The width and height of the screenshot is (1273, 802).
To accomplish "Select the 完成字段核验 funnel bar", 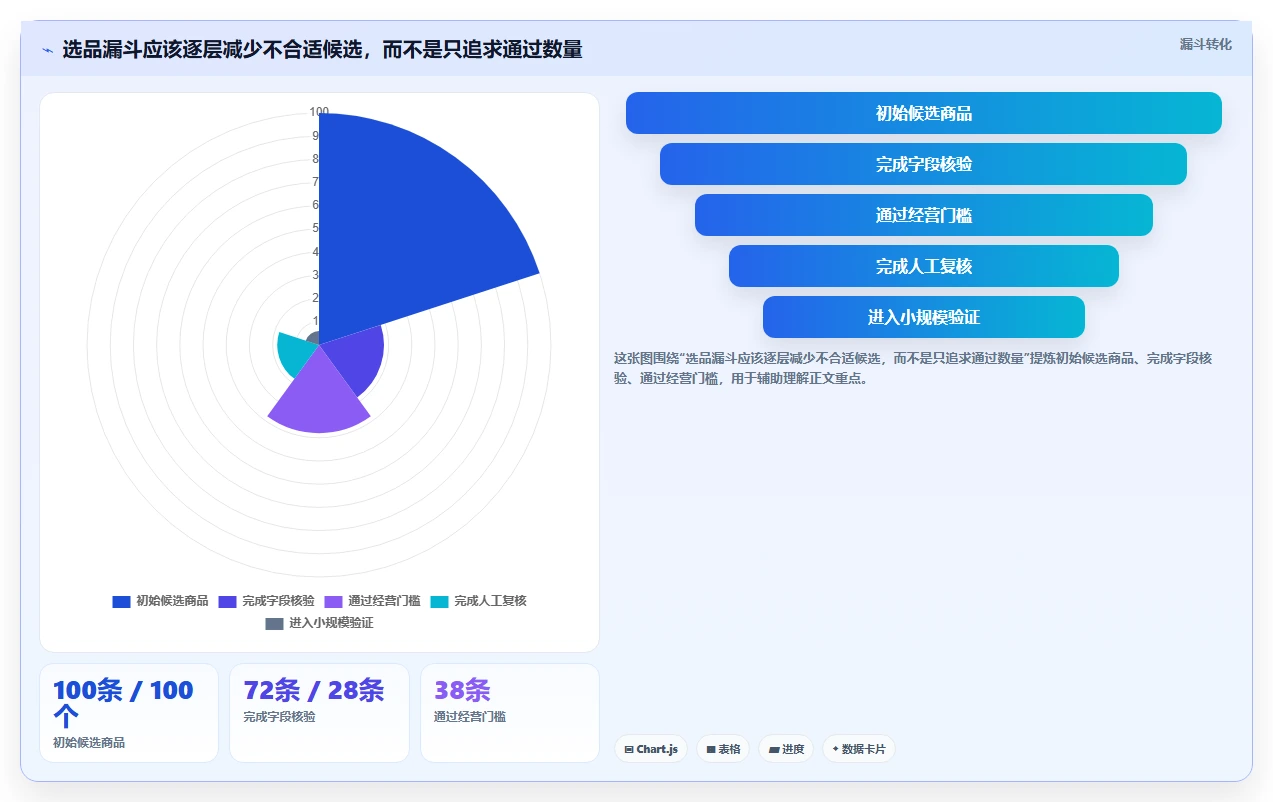I will (923, 164).
